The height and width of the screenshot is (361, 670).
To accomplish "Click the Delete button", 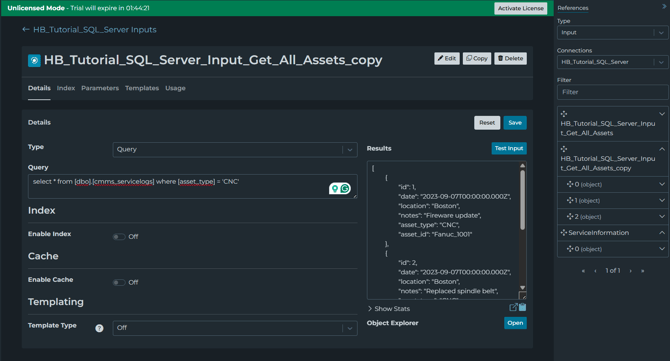I will [511, 59].
